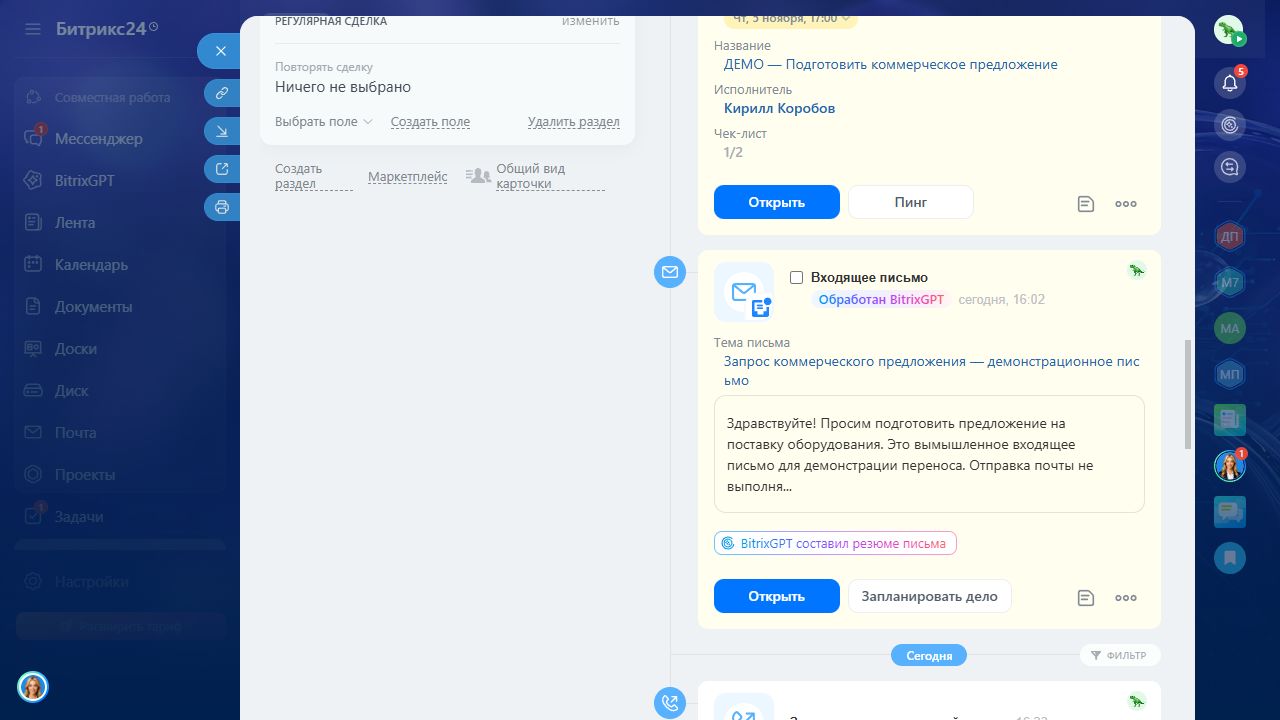Open more actions menu on the task card
1280x720 pixels.
coord(1126,204)
